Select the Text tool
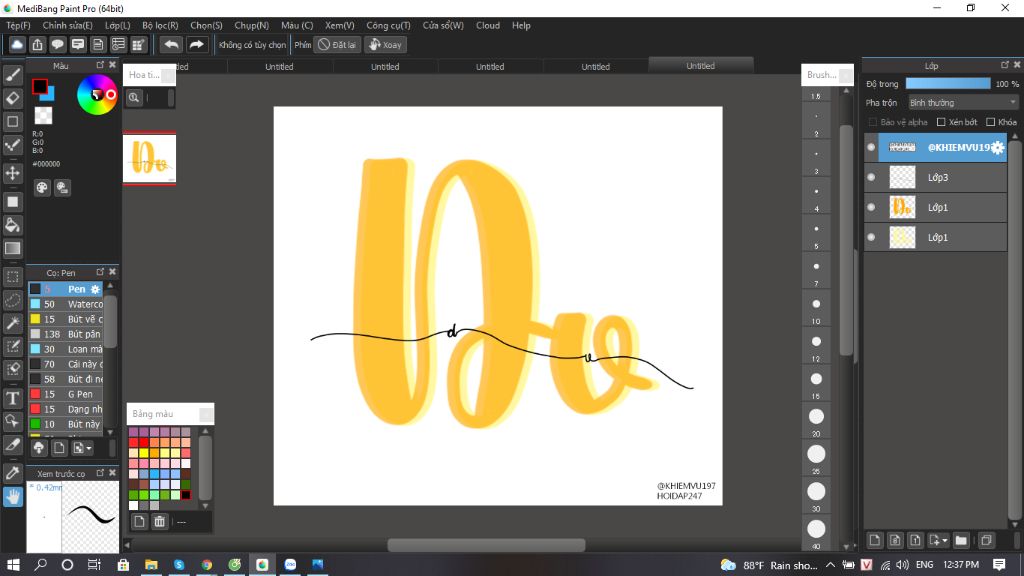Screen dimensions: 1024x576 click(12, 398)
